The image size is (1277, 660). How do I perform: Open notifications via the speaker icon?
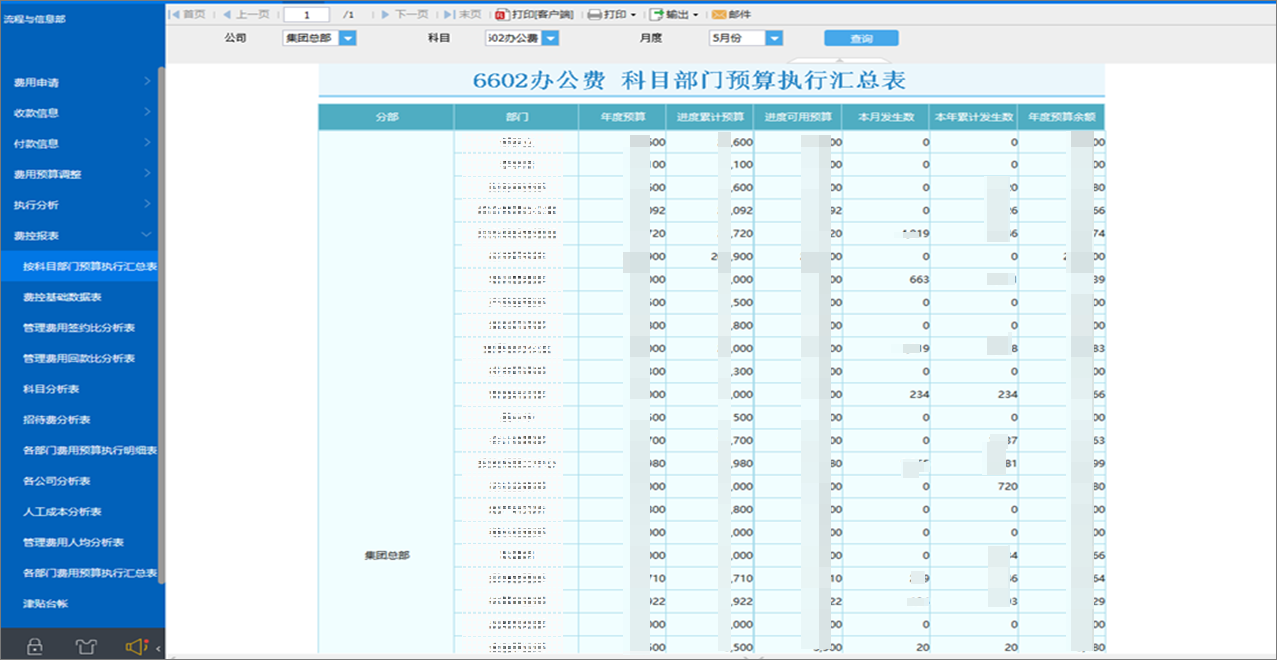136,646
